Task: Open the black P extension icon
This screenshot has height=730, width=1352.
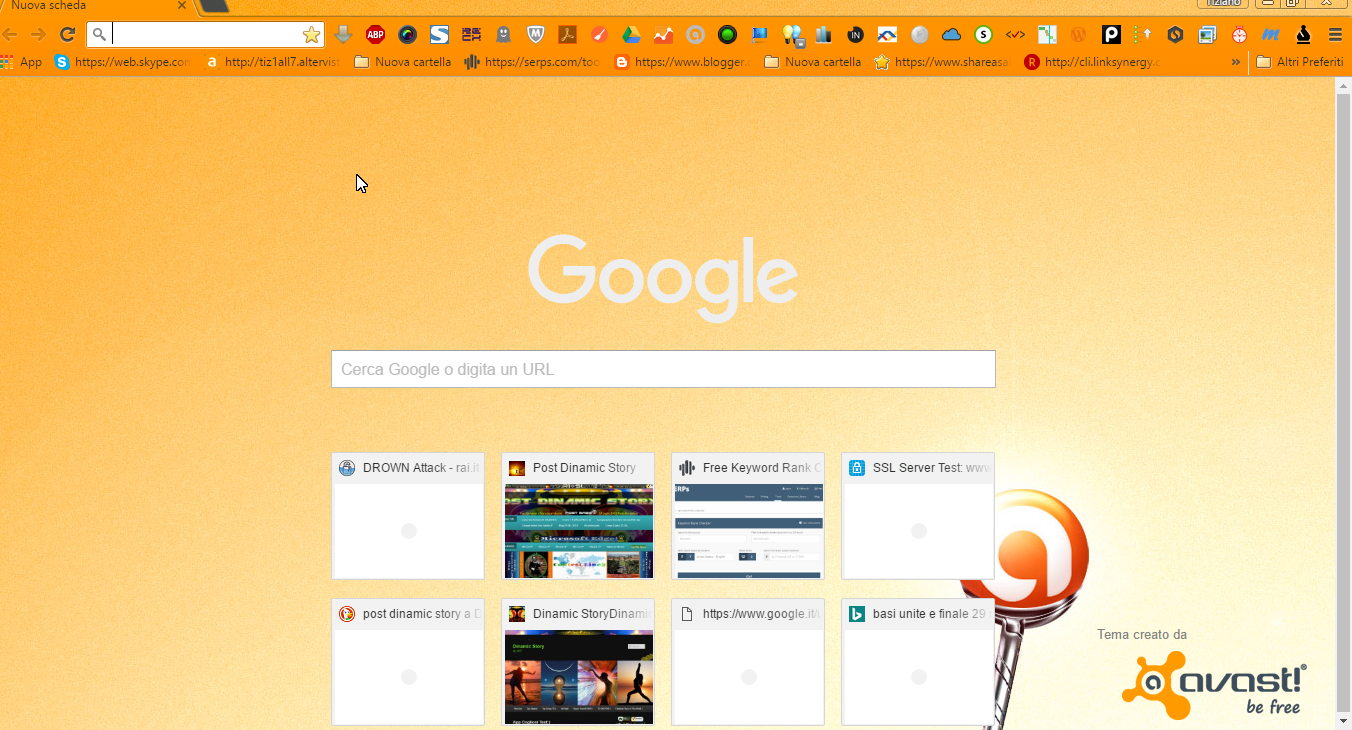Action: [x=1111, y=35]
